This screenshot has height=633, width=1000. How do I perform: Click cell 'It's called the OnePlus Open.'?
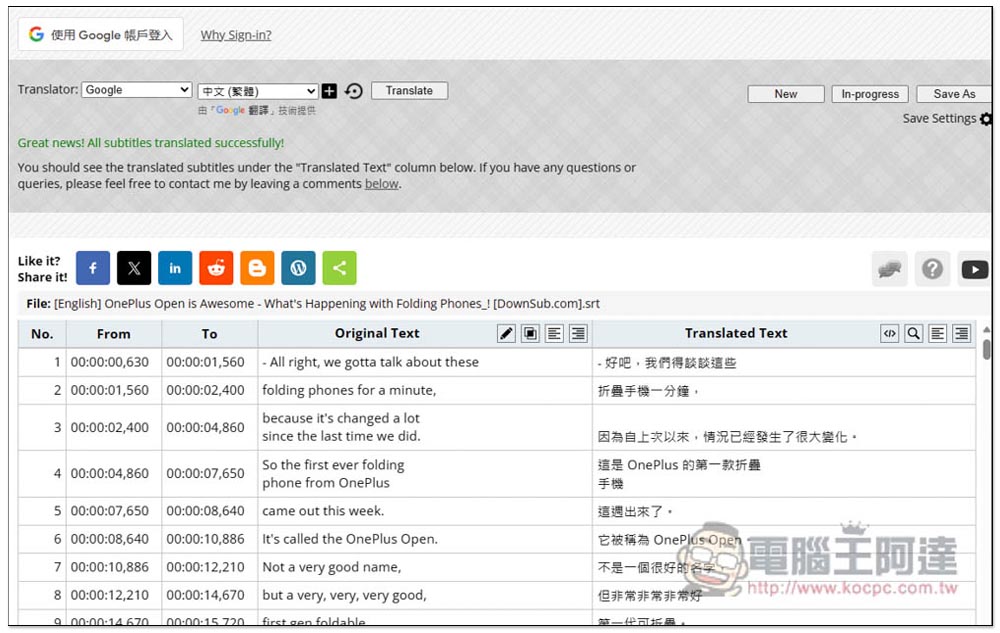click(x=425, y=539)
